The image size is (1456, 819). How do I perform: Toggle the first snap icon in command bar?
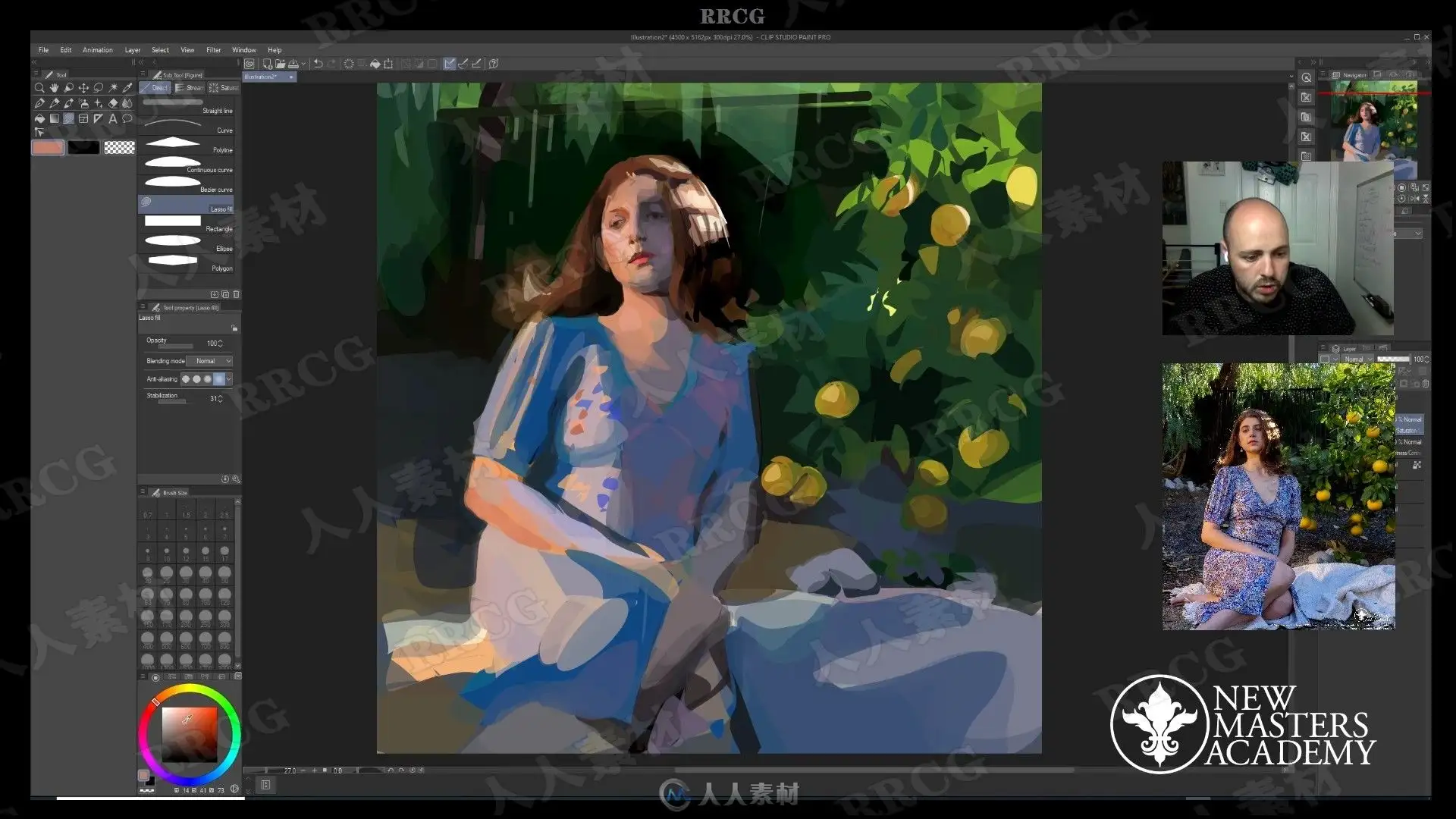pyautogui.click(x=450, y=64)
